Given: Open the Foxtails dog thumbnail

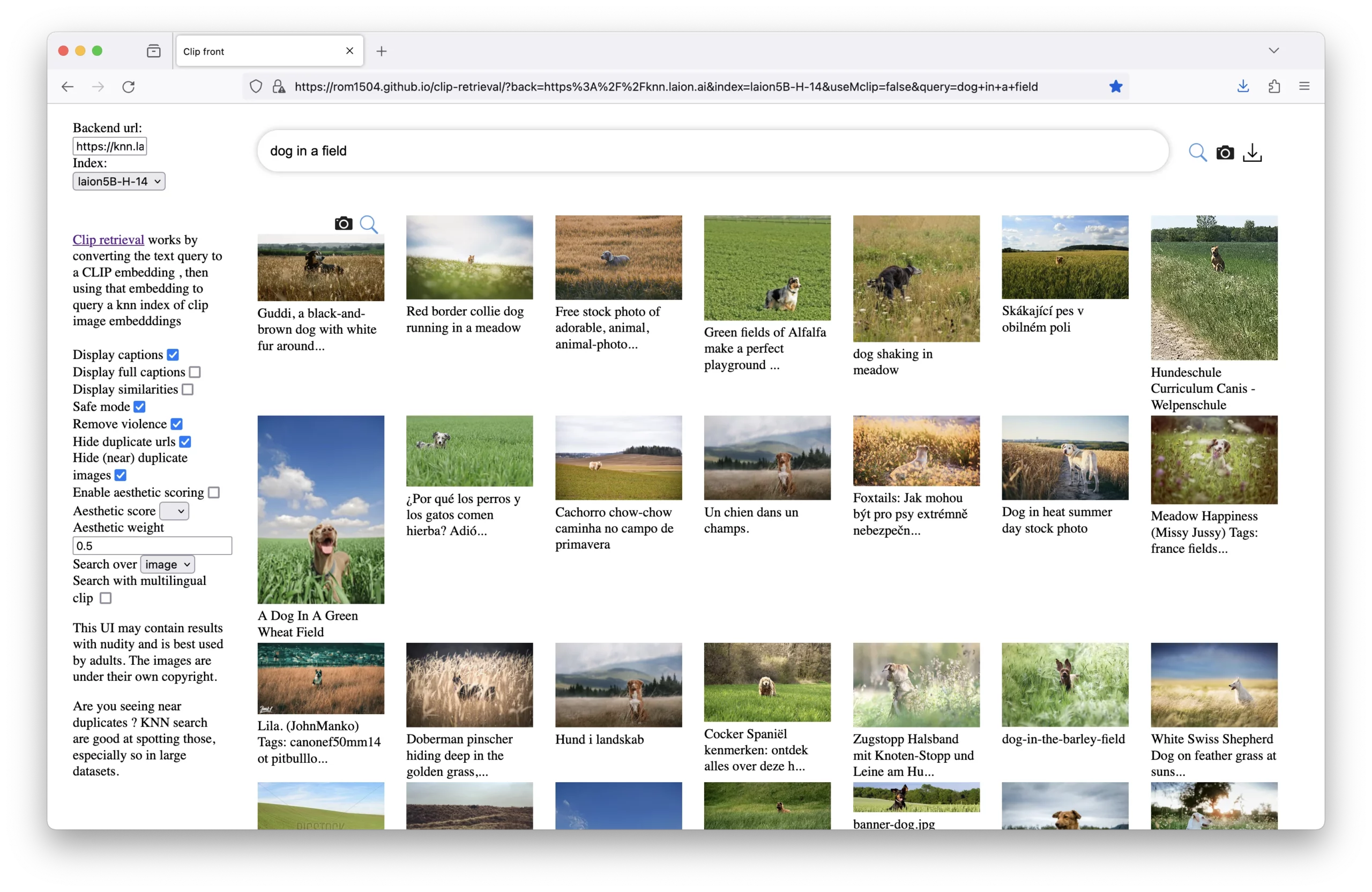Looking at the screenshot, I should click(916, 451).
